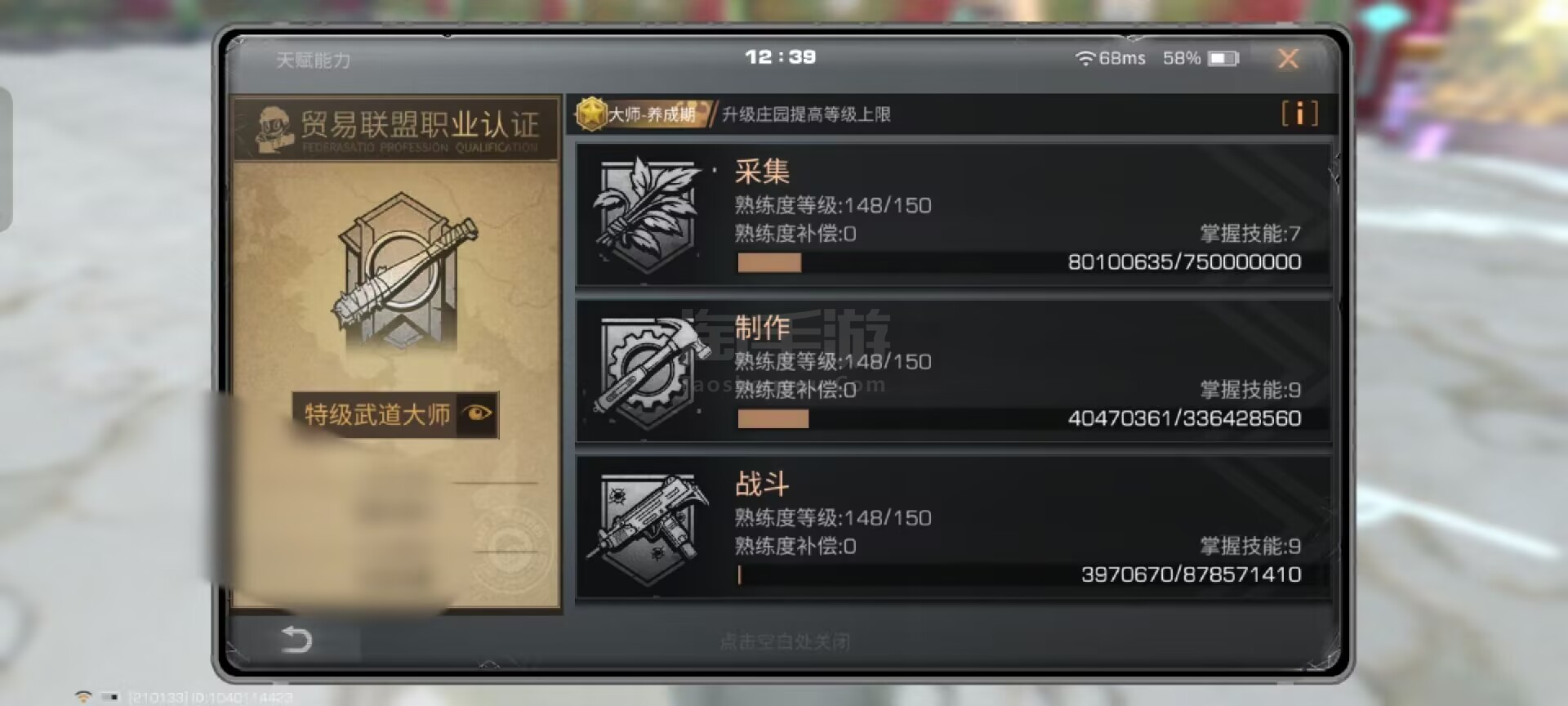Click 点击空白处关闭 text at bottom
The image size is (1568, 706).
[785, 641]
